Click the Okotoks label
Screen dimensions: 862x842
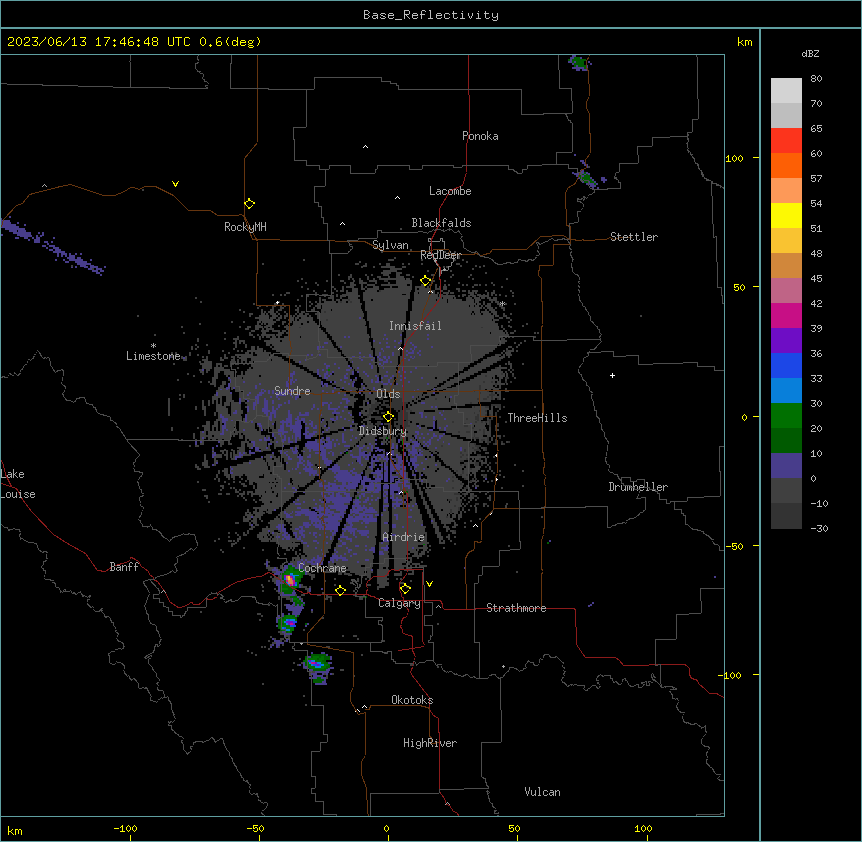tap(412, 700)
